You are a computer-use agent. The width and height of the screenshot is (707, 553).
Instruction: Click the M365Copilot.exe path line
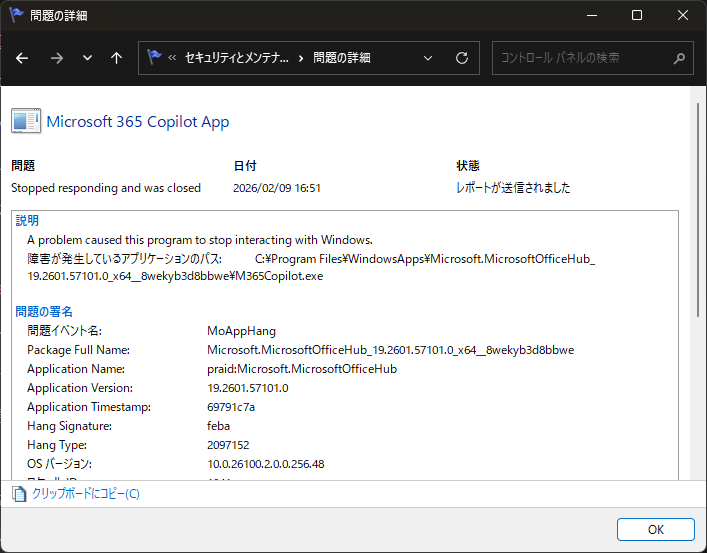pos(175,276)
